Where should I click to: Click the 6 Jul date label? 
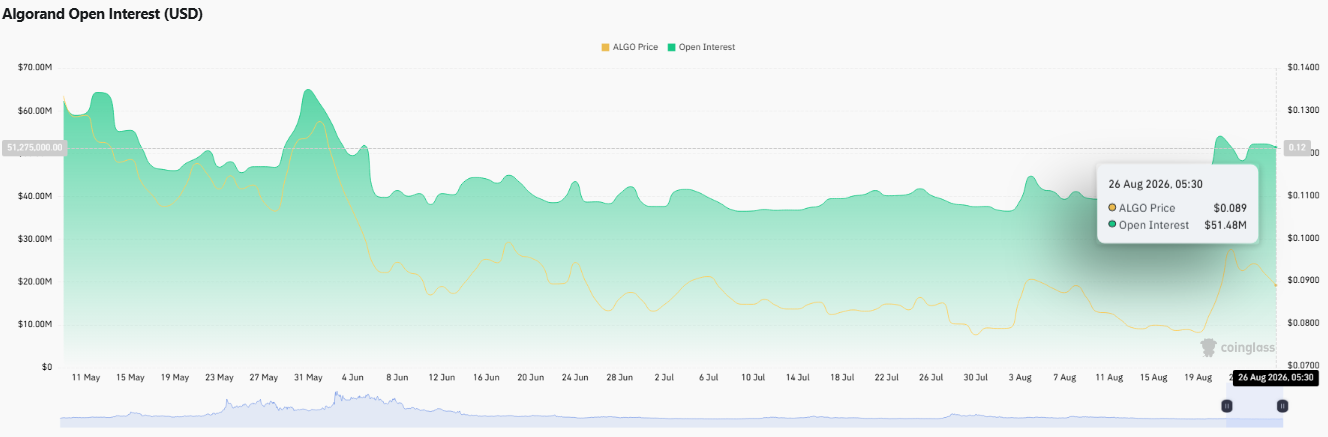coord(709,378)
